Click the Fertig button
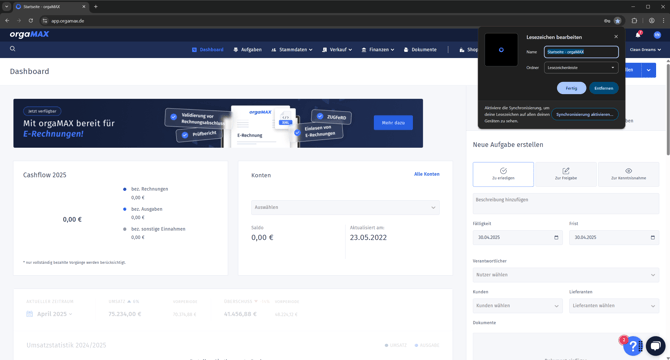The height and width of the screenshot is (360, 670). tap(571, 88)
